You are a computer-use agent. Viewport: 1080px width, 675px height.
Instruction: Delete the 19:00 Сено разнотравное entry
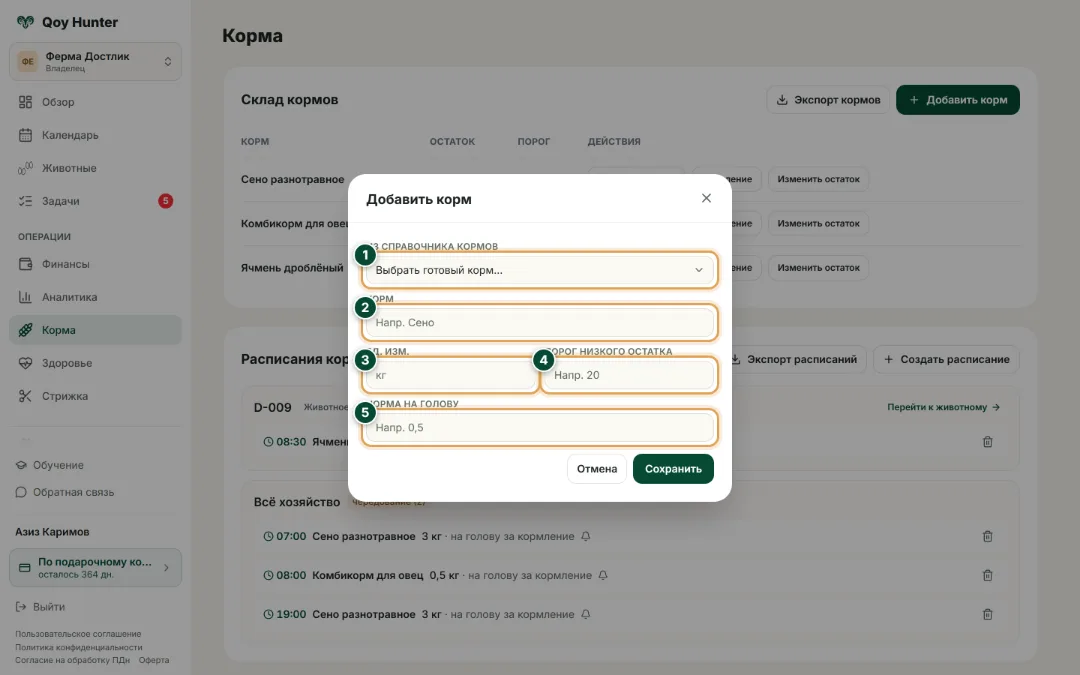[987, 614]
